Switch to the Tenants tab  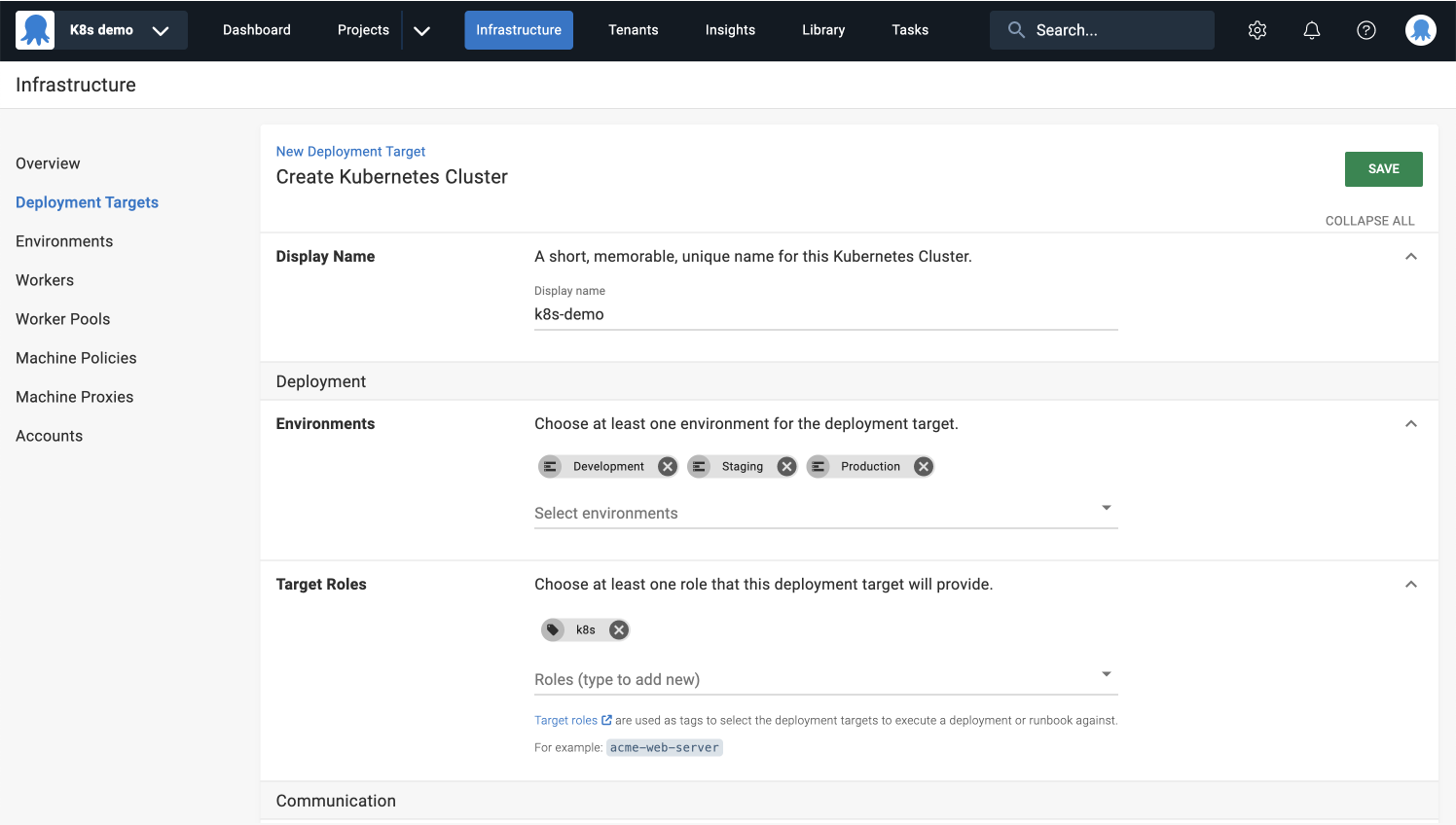pyautogui.click(x=633, y=30)
